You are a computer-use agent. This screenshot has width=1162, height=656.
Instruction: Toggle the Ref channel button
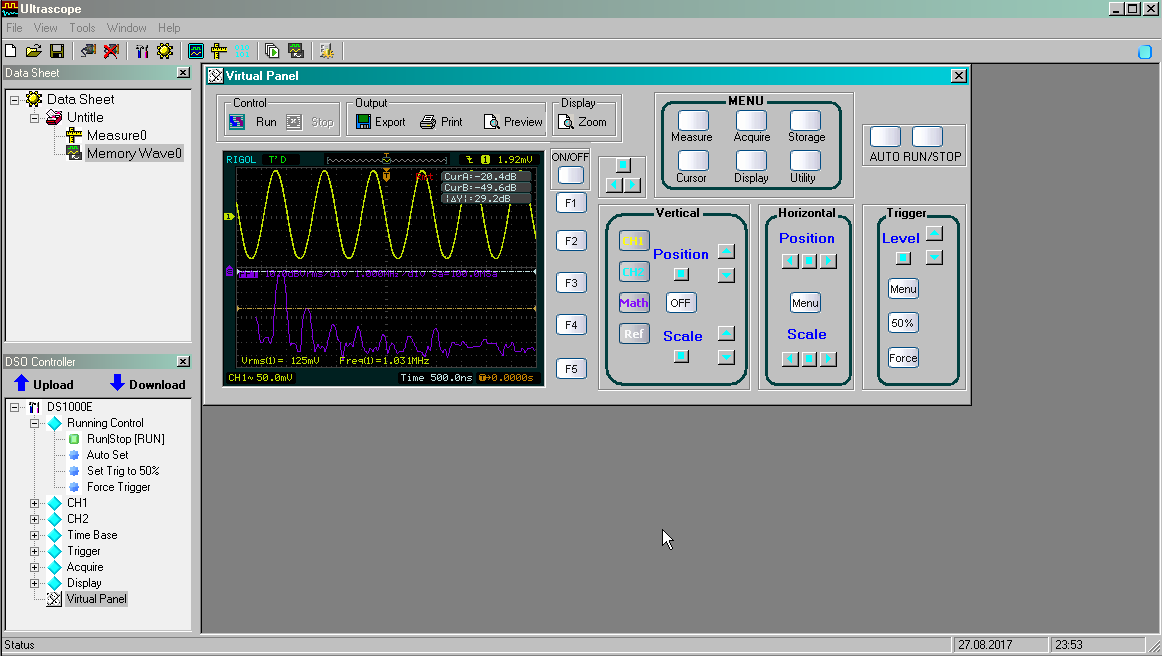tap(634, 334)
